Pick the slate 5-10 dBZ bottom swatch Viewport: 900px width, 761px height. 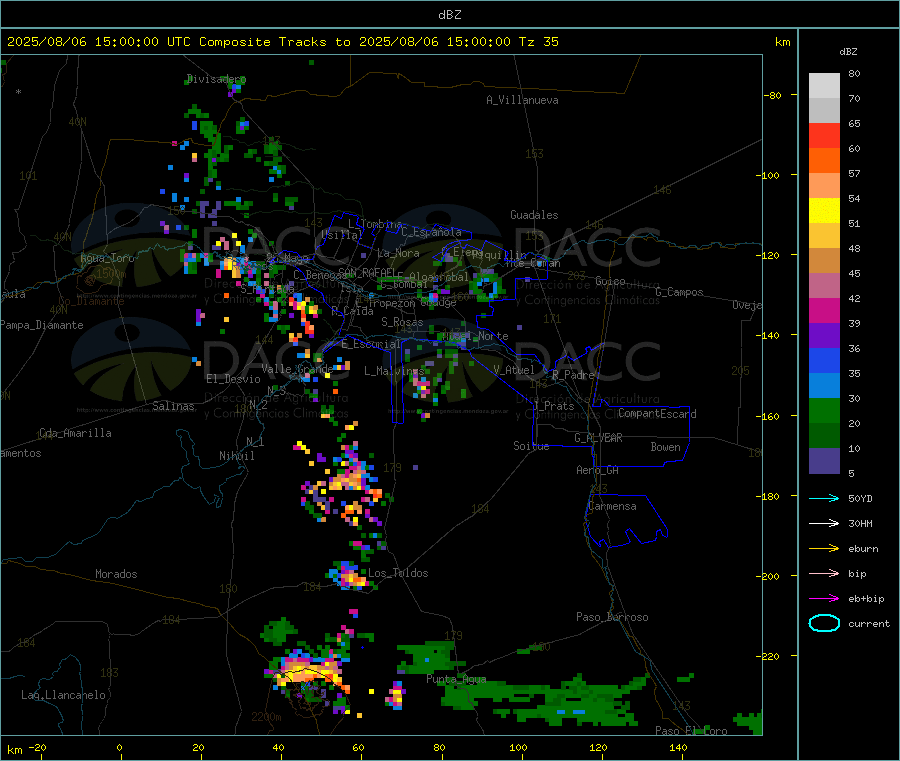(824, 461)
